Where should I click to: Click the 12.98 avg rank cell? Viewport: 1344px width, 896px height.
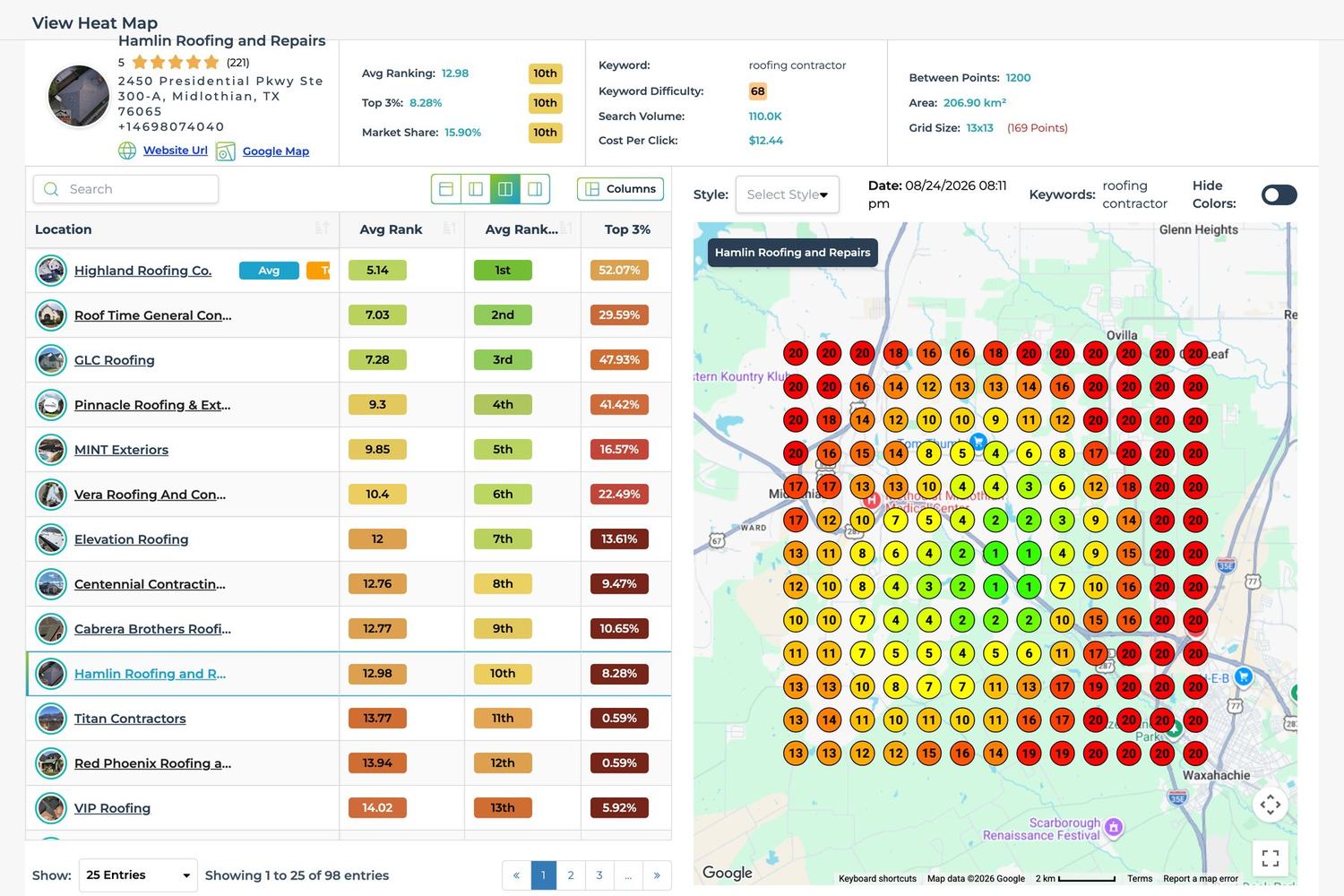(377, 673)
